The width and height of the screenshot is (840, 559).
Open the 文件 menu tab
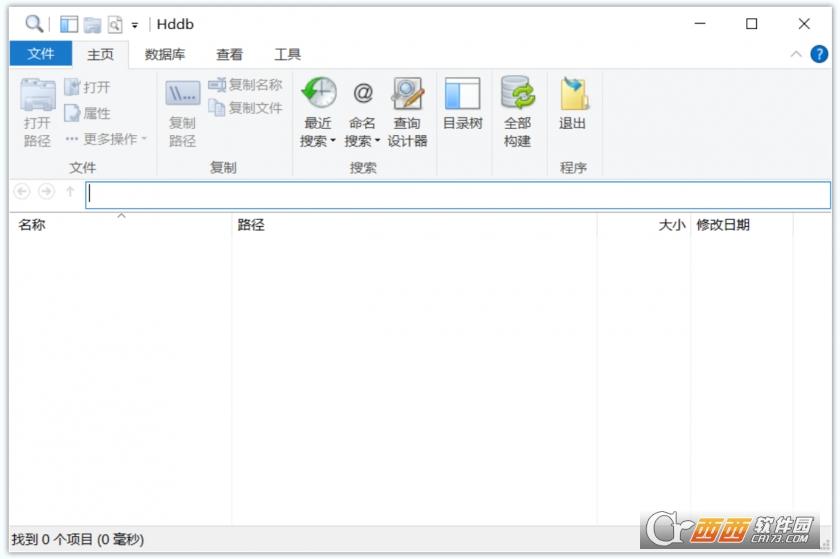click(x=41, y=54)
